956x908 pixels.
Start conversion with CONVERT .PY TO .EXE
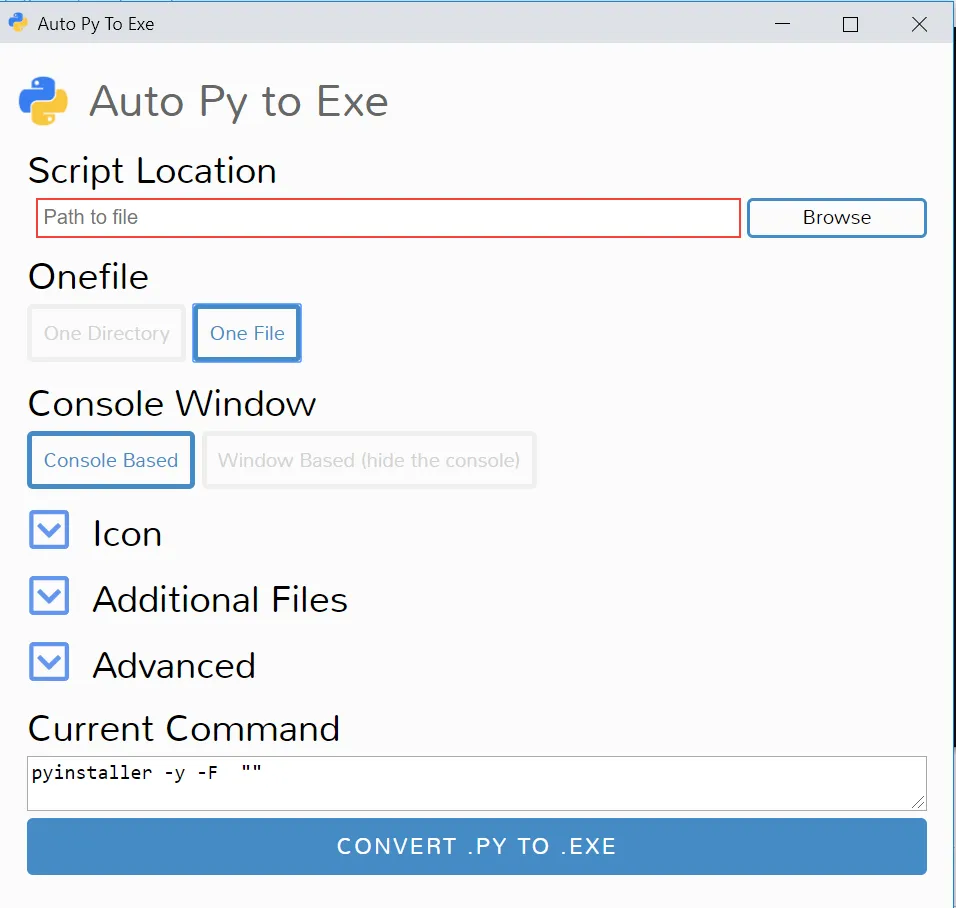coord(477,846)
